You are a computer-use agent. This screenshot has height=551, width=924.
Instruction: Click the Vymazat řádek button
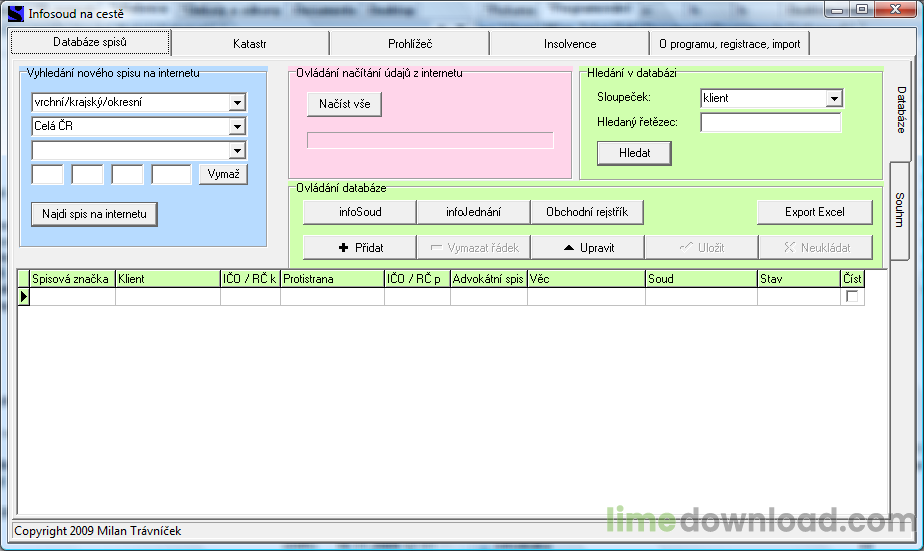pyautogui.click(x=474, y=248)
